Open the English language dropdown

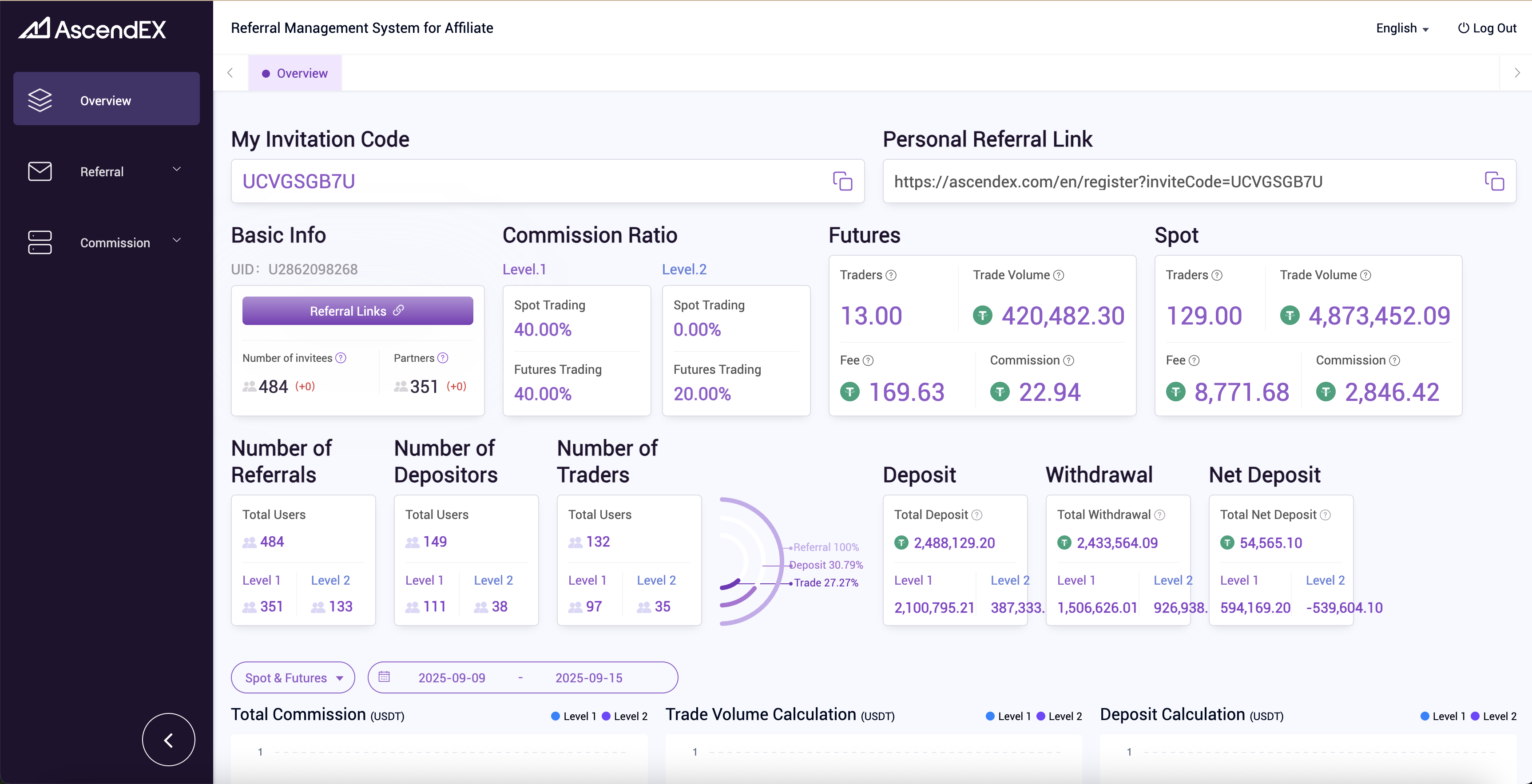click(1402, 28)
